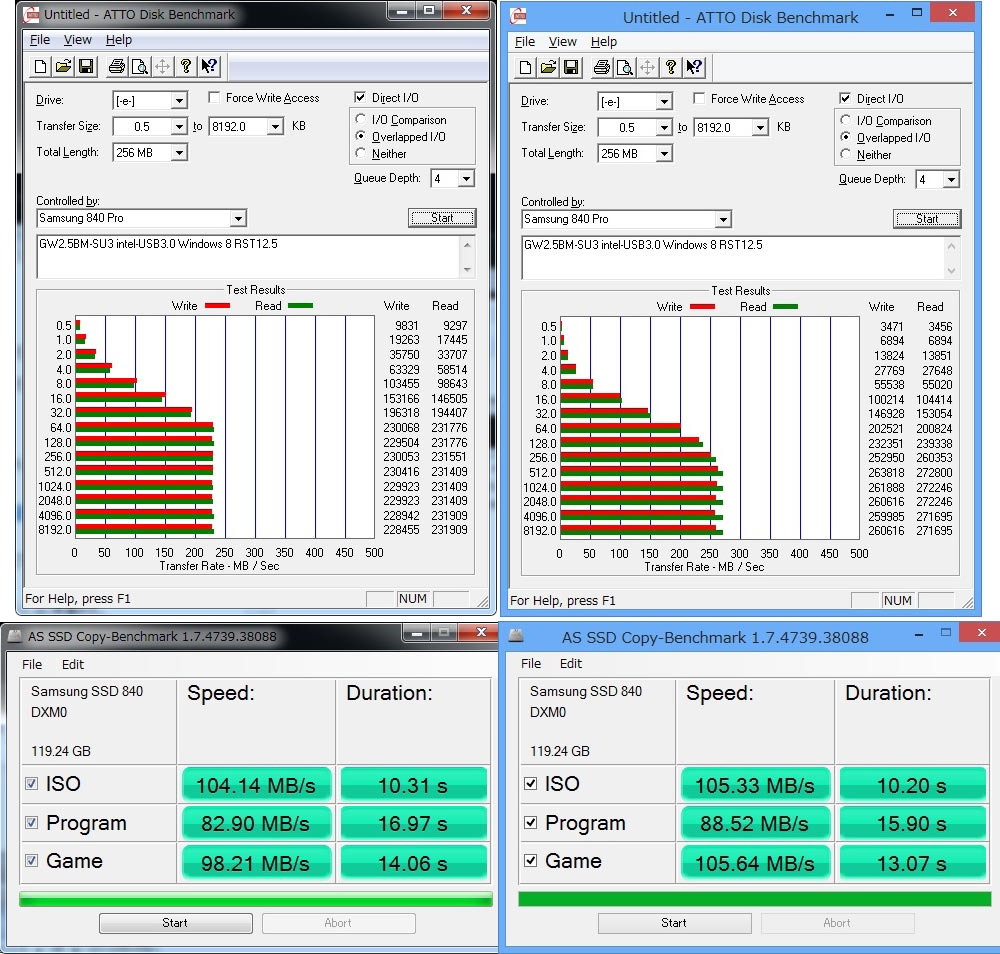This screenshot has width=1000, height=954.
Task: Click the left ATTO window title bar app icon
Action: tap(31, 13)
